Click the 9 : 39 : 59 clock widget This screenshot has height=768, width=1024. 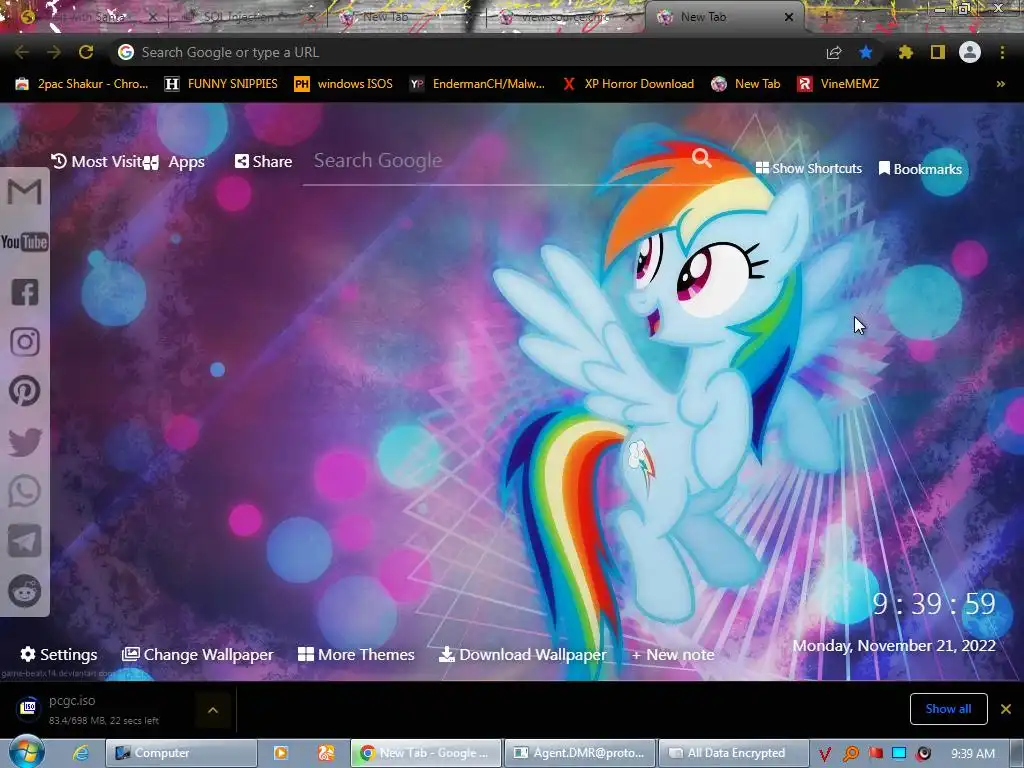934,604
